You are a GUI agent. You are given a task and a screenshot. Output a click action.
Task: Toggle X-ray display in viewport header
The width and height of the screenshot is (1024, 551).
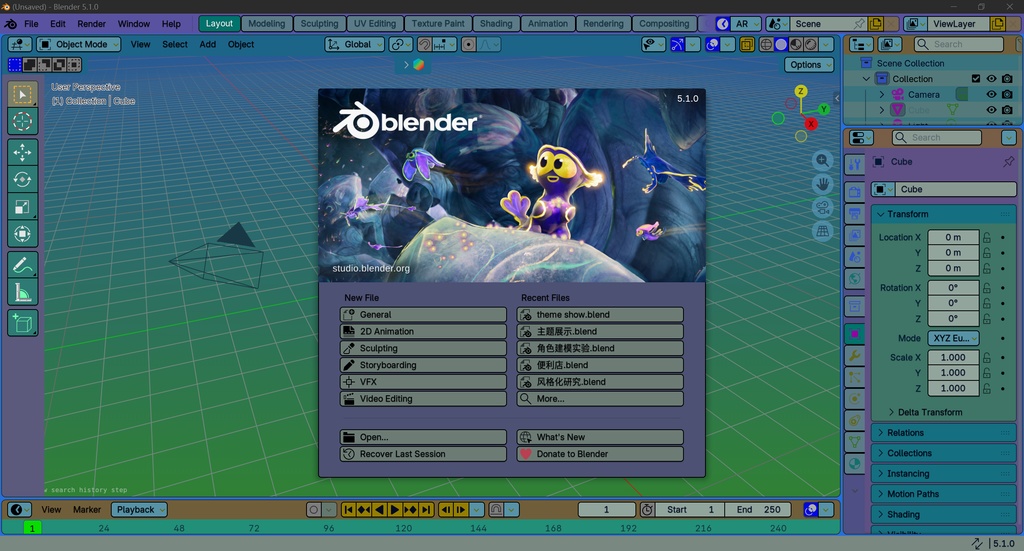[746, 44]
